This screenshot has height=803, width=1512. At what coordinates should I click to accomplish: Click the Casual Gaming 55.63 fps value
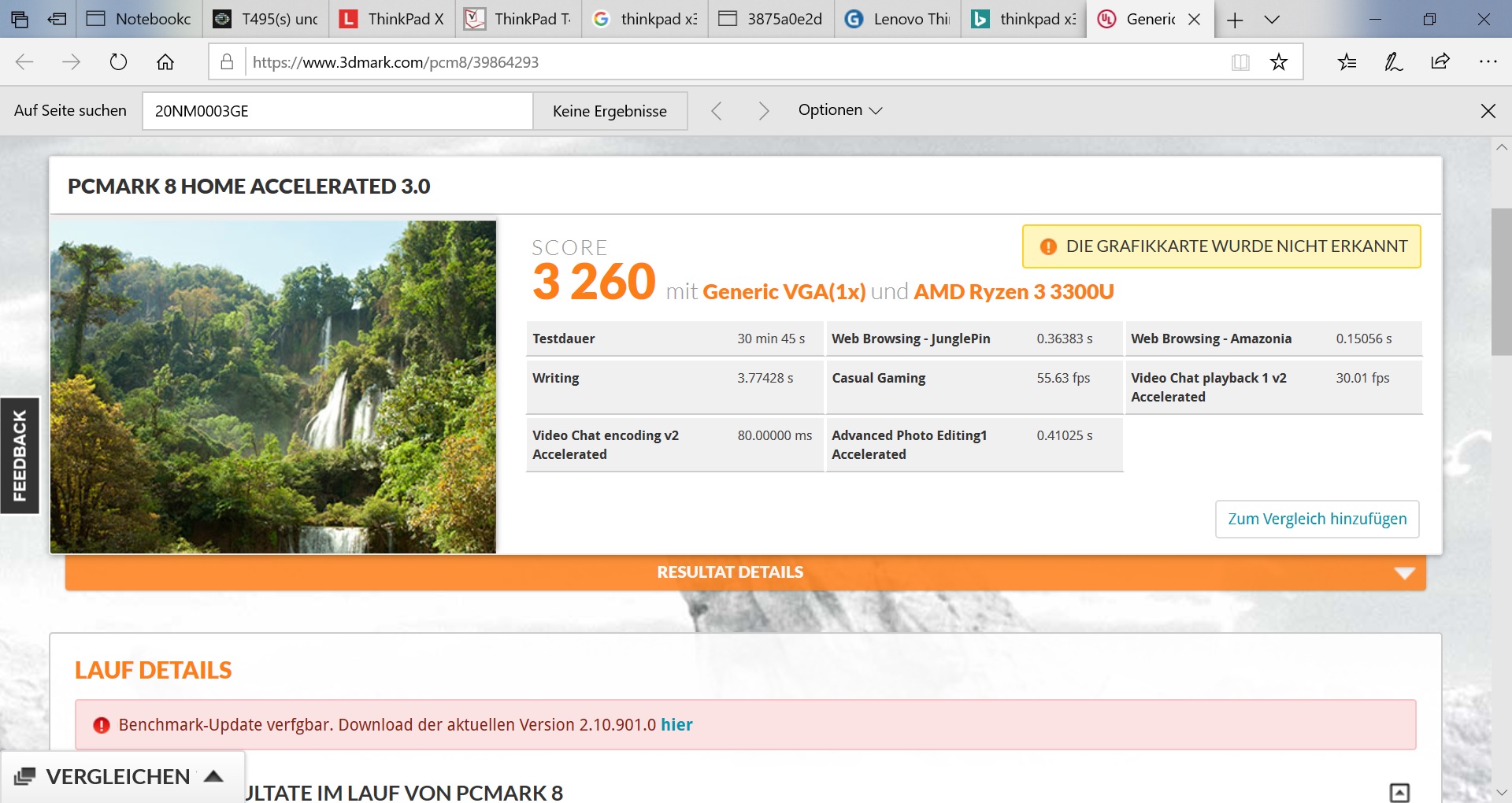point(1063,378)
